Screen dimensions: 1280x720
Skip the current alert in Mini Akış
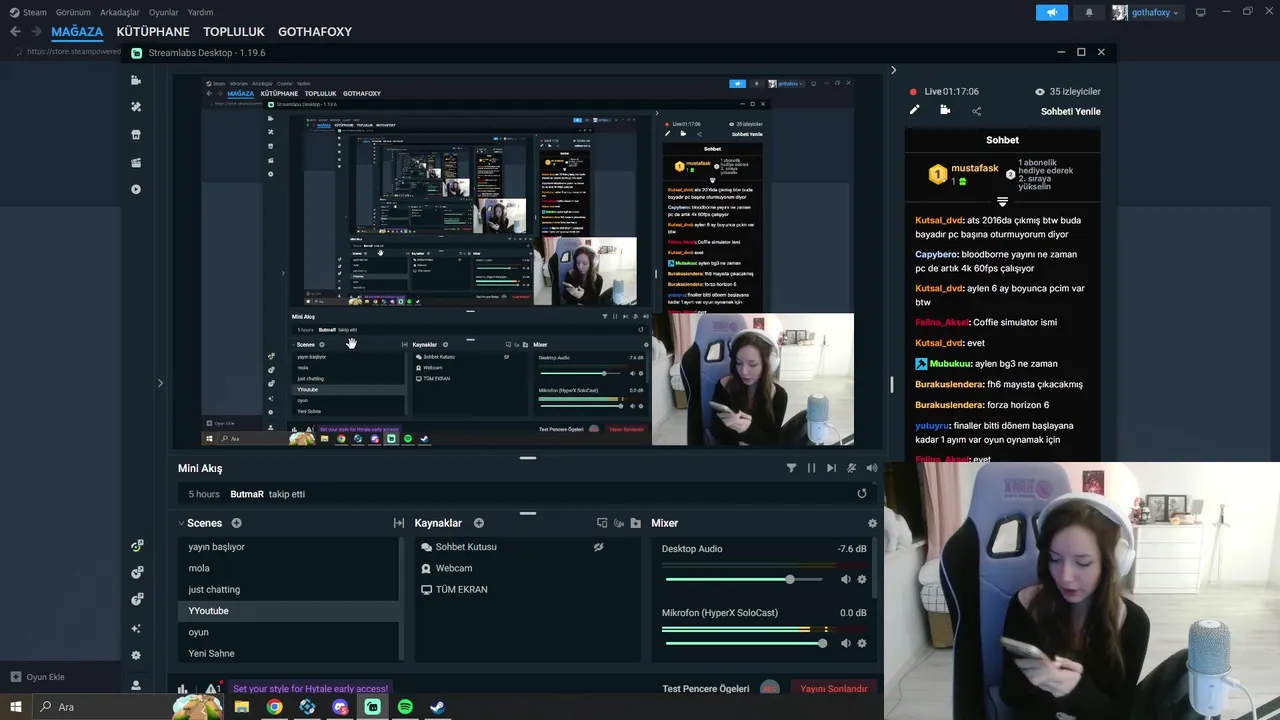(831, 468)
